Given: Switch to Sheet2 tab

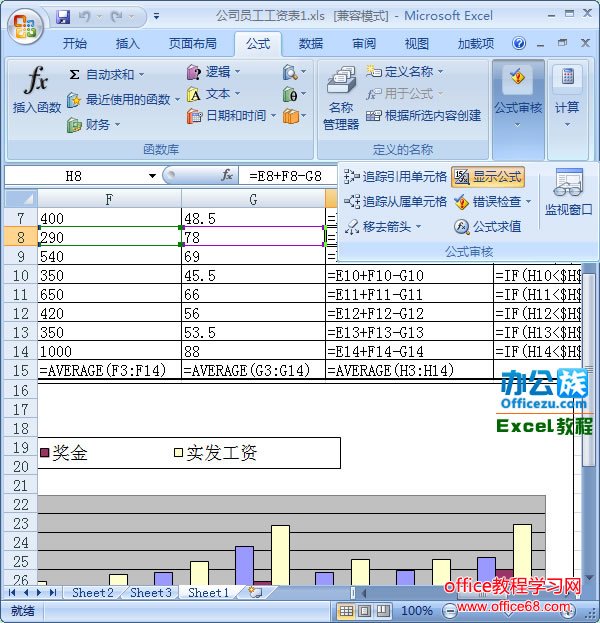Looking at the screenshot, I should point(93,592).
